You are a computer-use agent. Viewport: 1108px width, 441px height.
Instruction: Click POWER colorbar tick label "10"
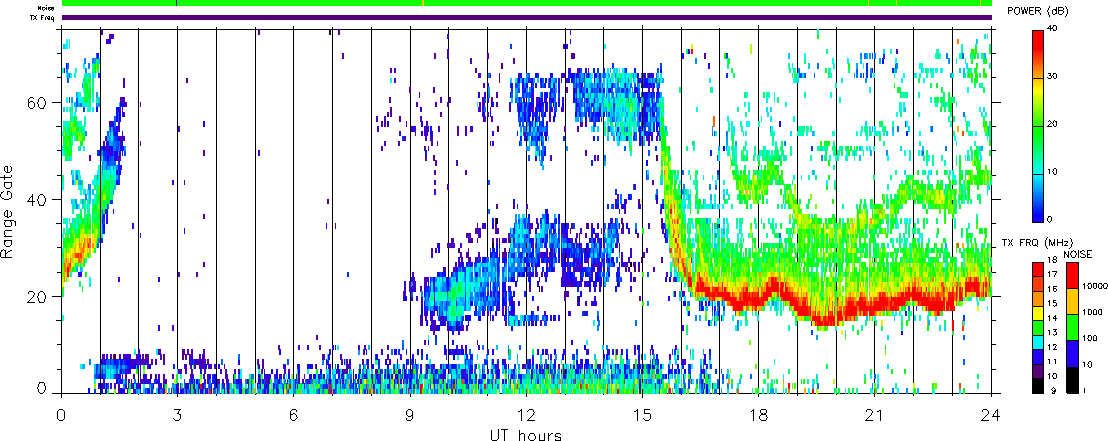click(1053, 172)
